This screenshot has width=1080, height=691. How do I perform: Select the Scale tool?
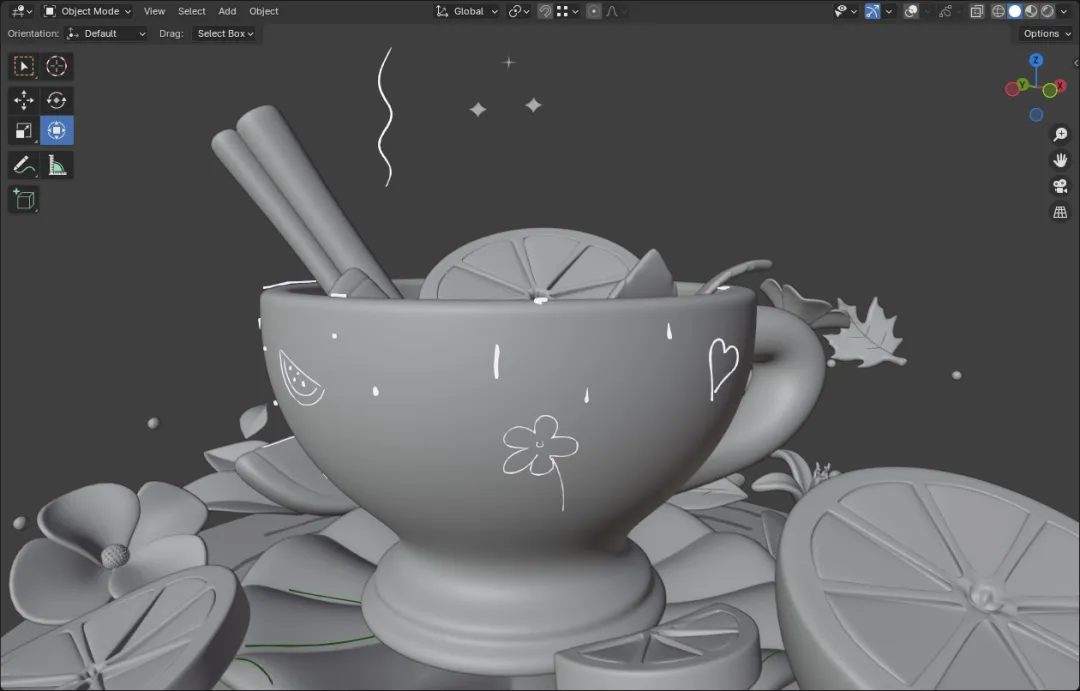(23, 130)
